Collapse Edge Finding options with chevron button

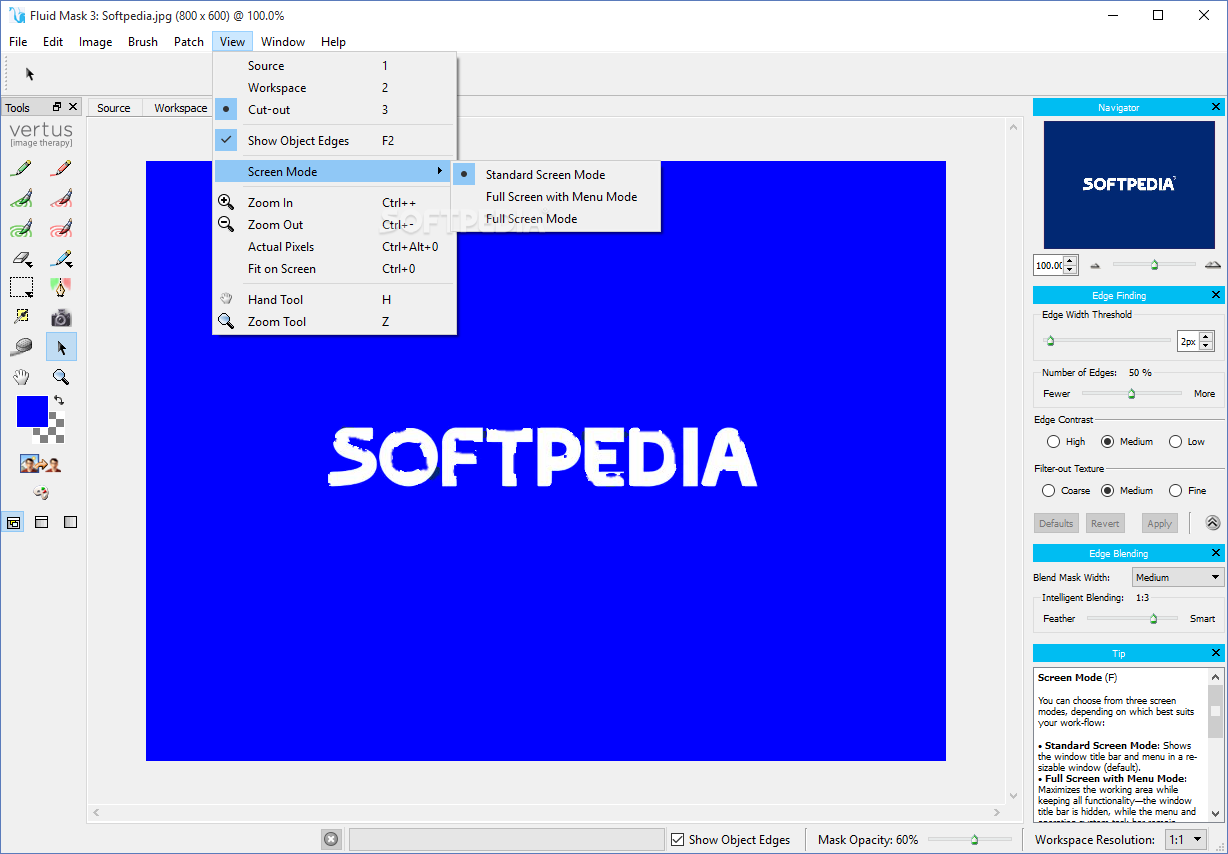pyautogui.click(x=1212, y=522)
